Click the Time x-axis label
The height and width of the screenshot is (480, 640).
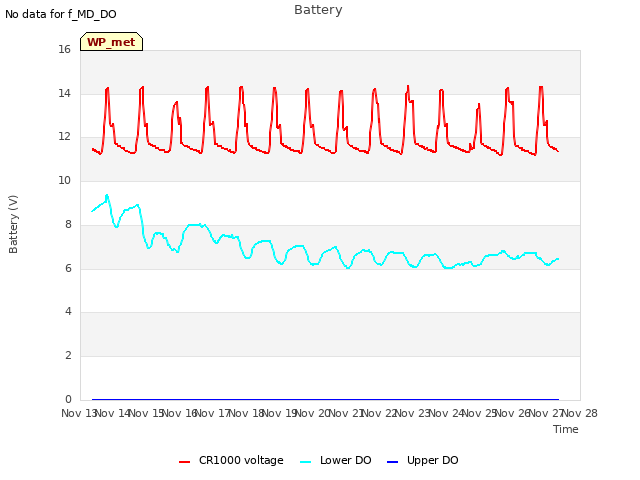[x=566, y=429]
